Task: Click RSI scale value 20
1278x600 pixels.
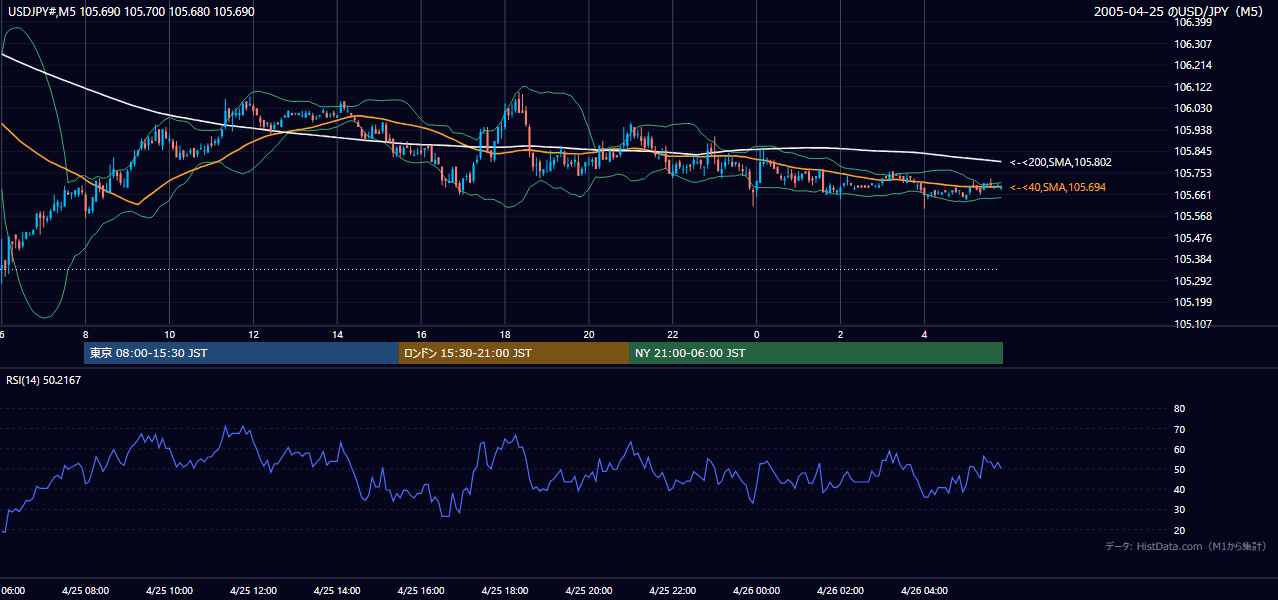Action: (x=1179, y=530)
